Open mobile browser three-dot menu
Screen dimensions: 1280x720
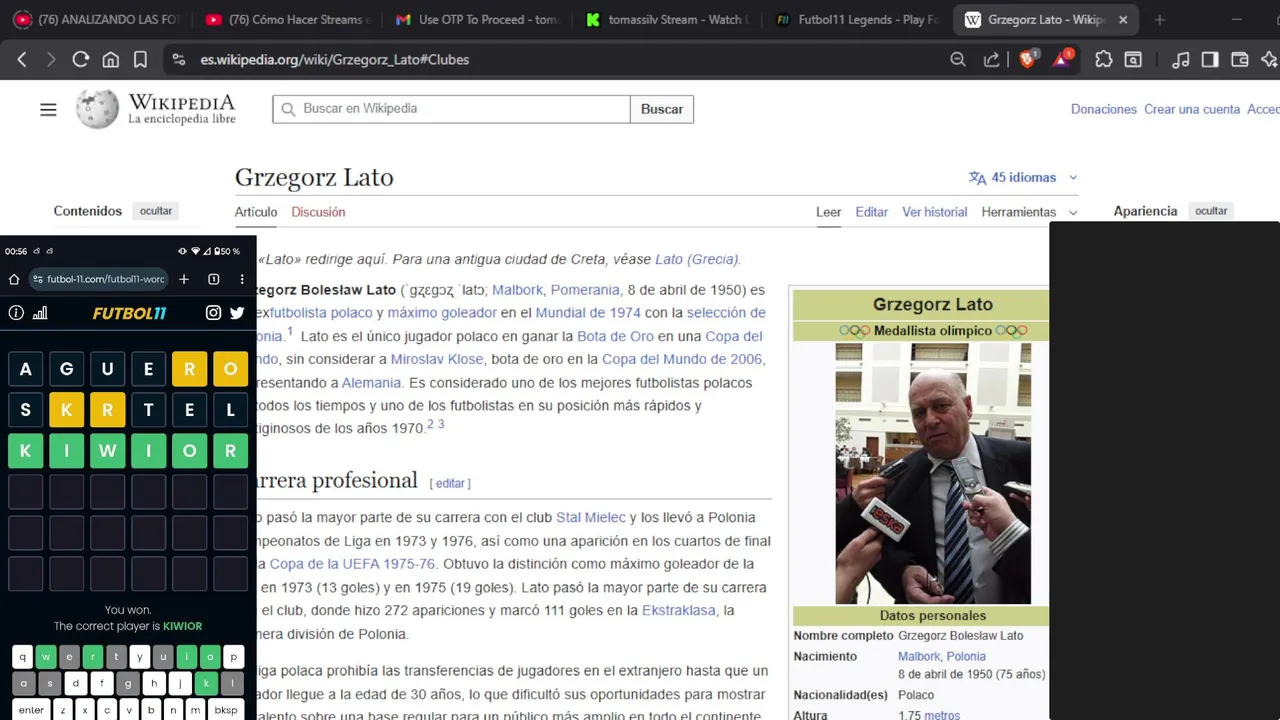point(242,279)
